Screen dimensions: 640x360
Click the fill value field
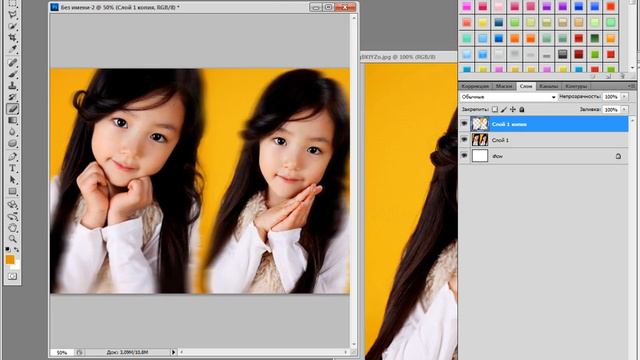point(611,109)
